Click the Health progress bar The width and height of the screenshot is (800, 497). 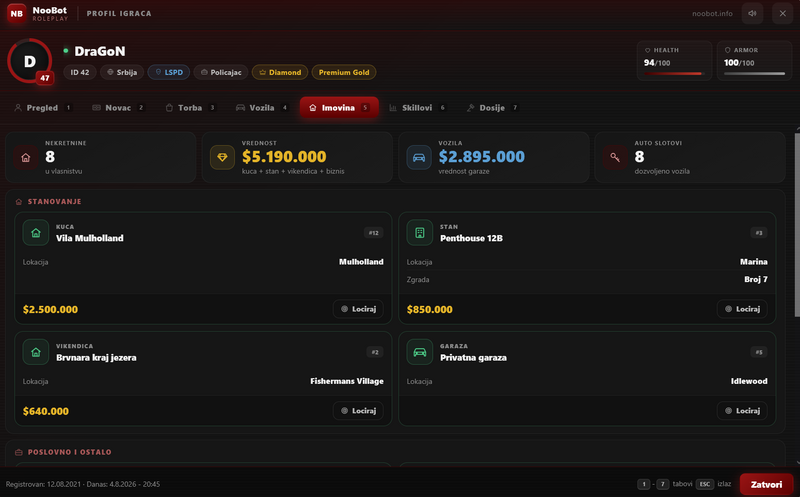[x=674, y=73]
